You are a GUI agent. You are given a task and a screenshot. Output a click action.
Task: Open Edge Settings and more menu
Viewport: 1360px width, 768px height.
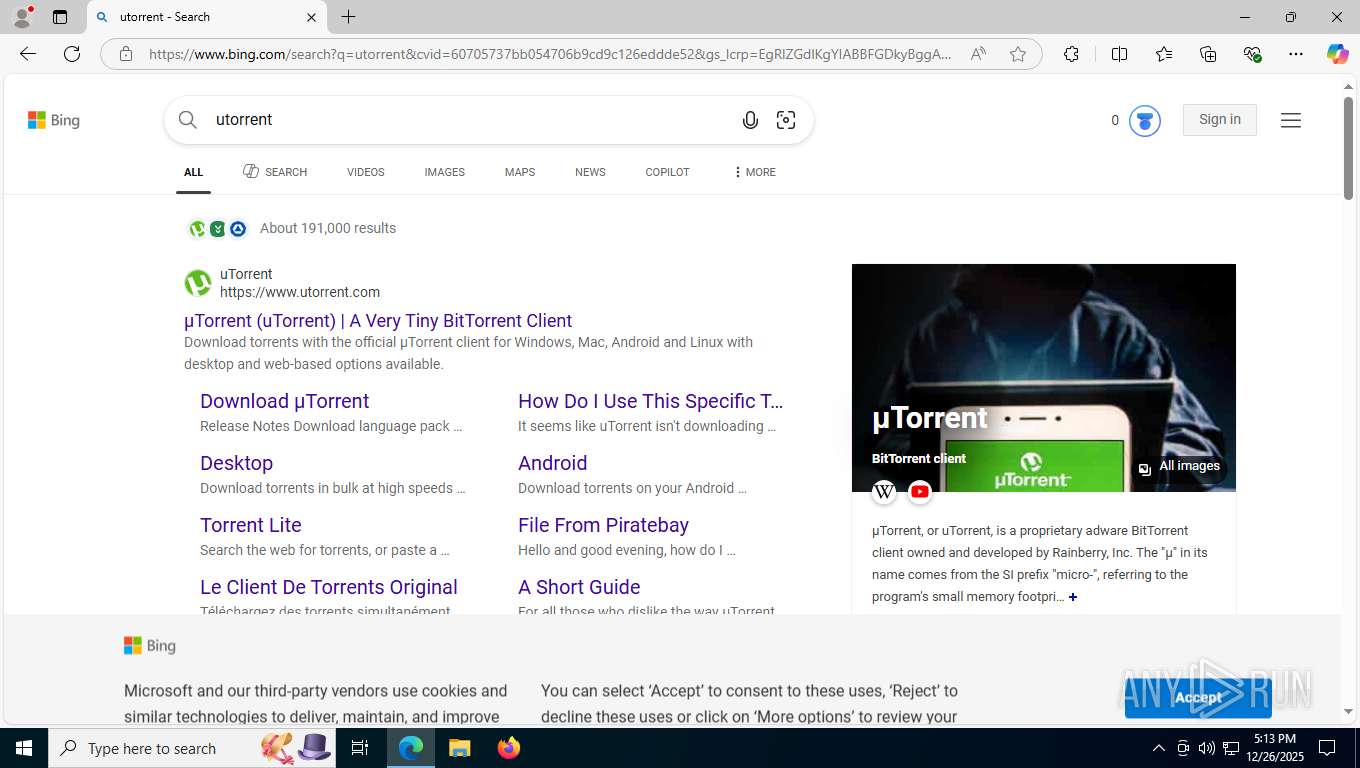(1296, 54)
